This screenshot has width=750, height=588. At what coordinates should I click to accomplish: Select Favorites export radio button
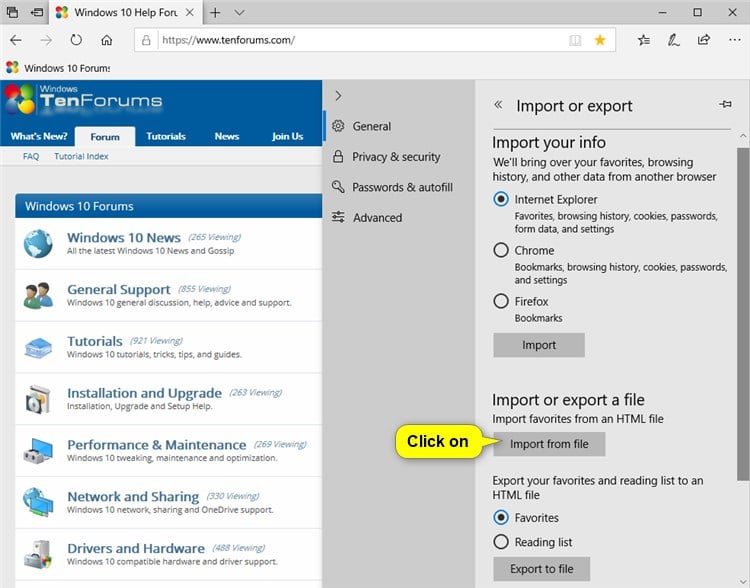(501, 518)
